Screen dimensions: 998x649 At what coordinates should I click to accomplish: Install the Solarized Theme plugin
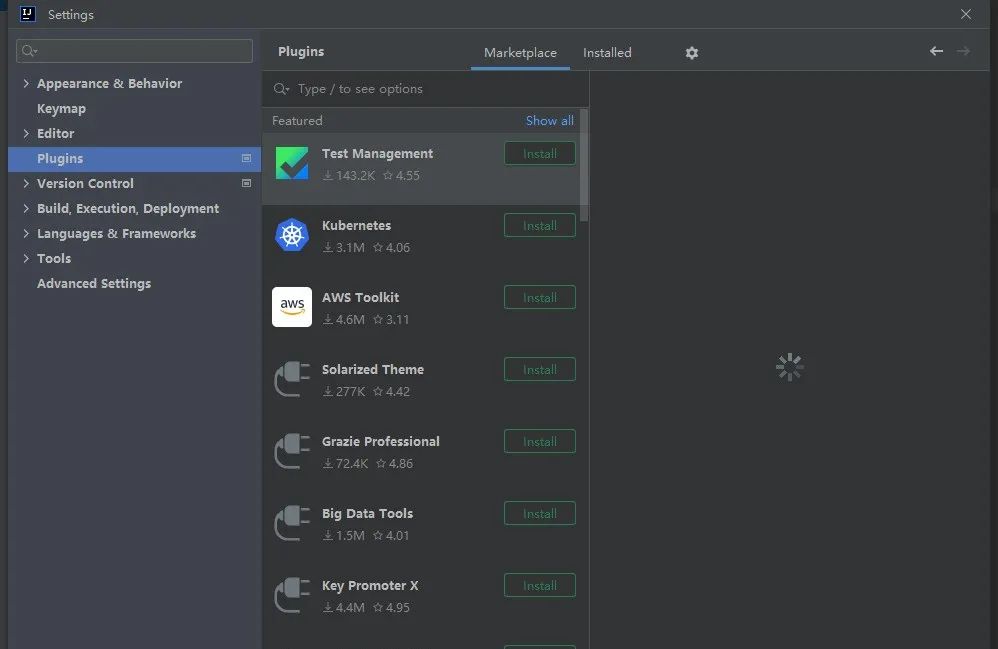point(540,369)
